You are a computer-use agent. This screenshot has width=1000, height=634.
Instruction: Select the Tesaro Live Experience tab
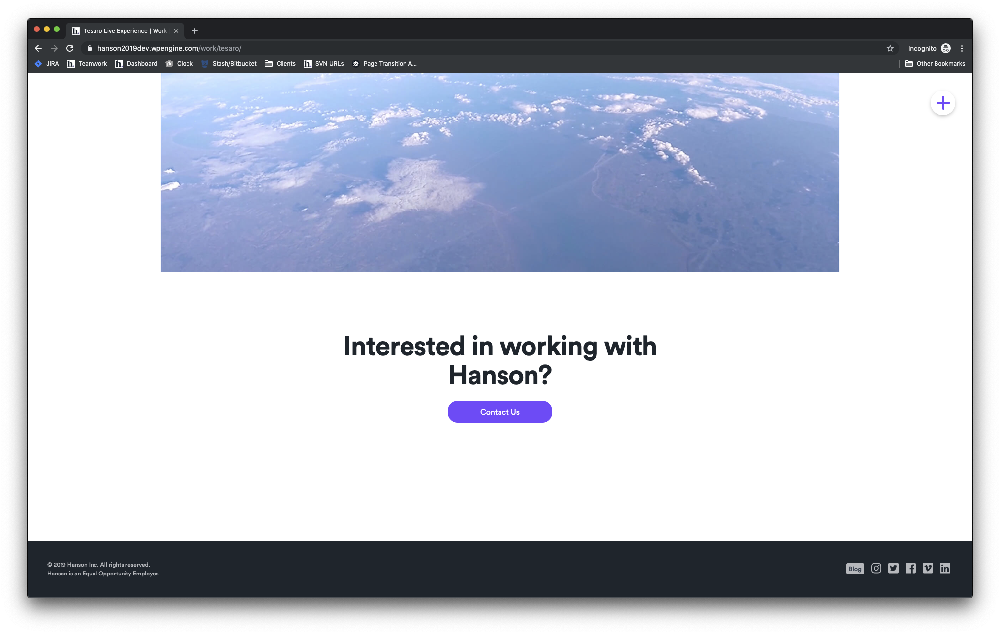click(x=125, y=31)
